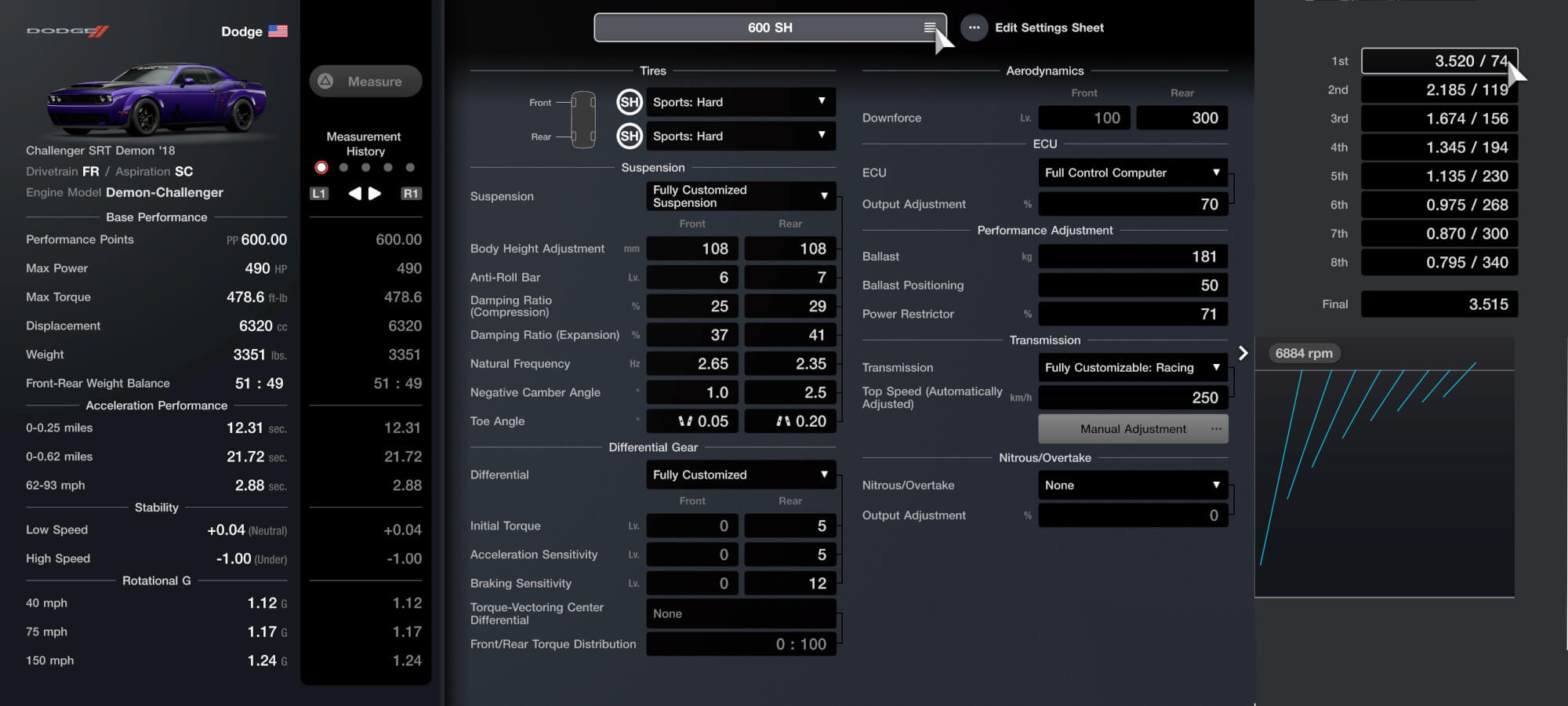Viewport: 1568px width, 706px height.
Task: Click the right arrow under Measurement History
Action: (376, 191)
